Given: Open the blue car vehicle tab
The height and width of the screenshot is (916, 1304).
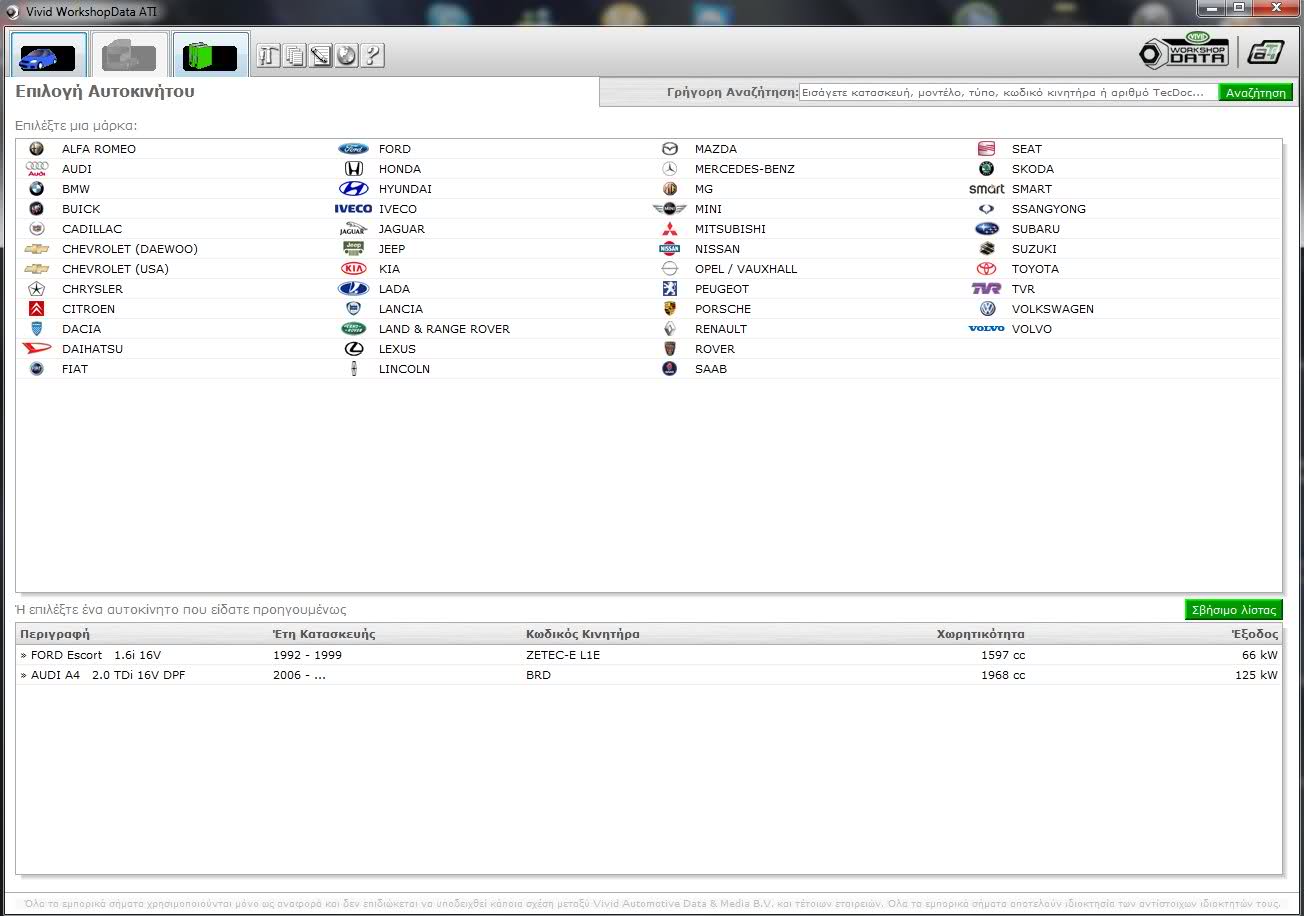Looking at the screenshot, I should coord(49,55).
